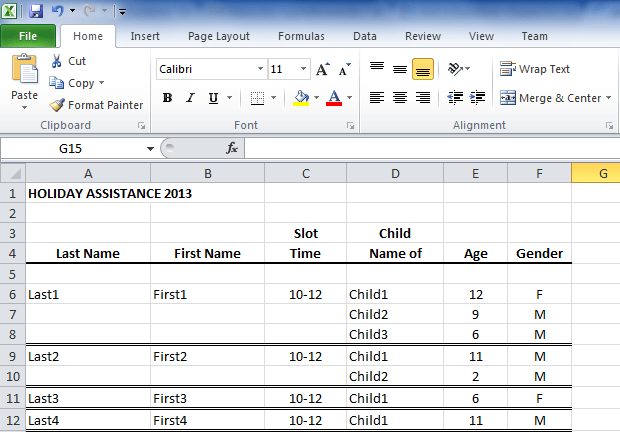
Task: Increase font size with Grow Font icon
Action: 323,70
